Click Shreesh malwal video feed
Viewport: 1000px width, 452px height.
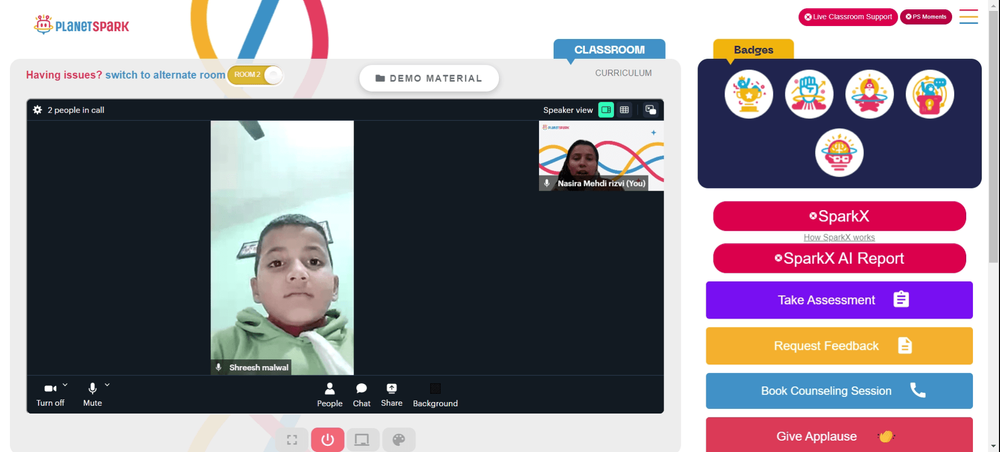coord(282,247)
